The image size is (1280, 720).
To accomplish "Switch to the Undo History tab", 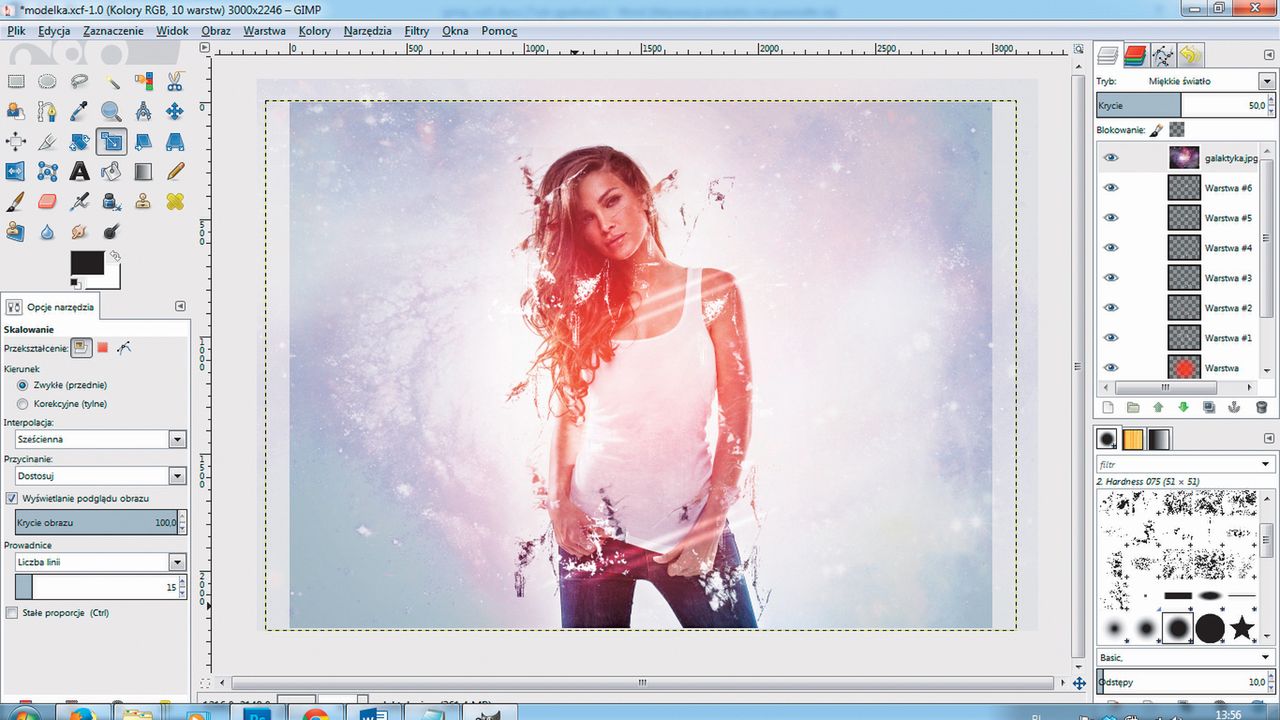I will pos(1189,55).
